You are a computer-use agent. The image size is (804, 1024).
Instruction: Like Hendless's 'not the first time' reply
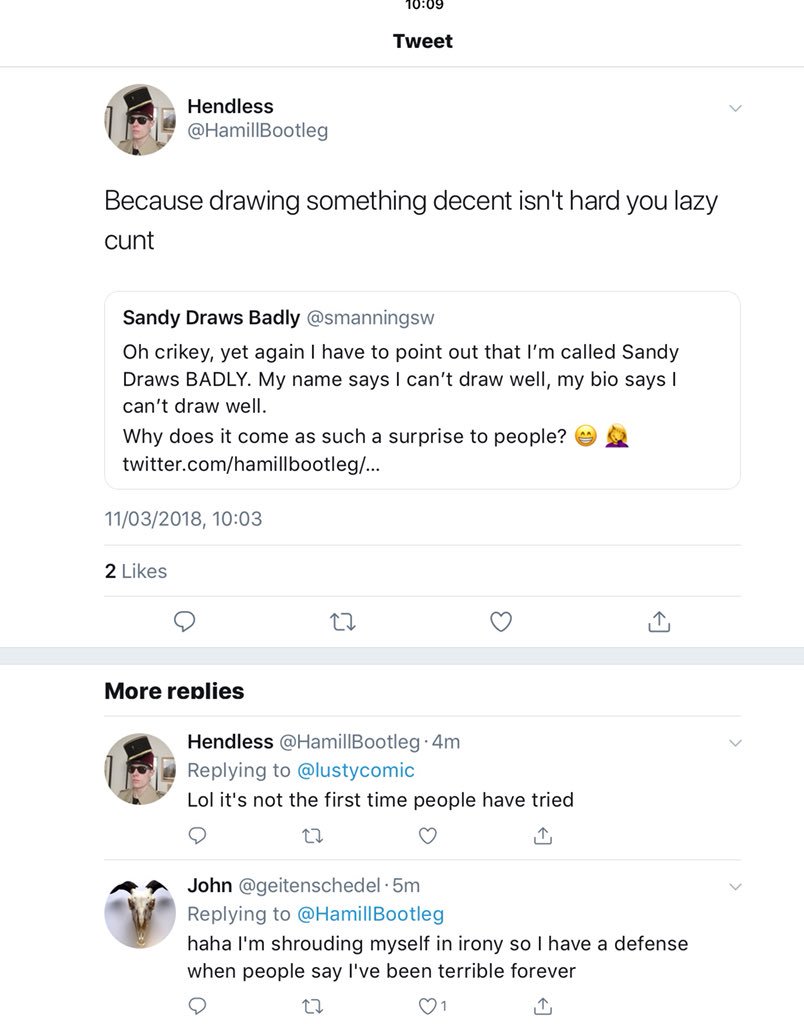point(428,835)
